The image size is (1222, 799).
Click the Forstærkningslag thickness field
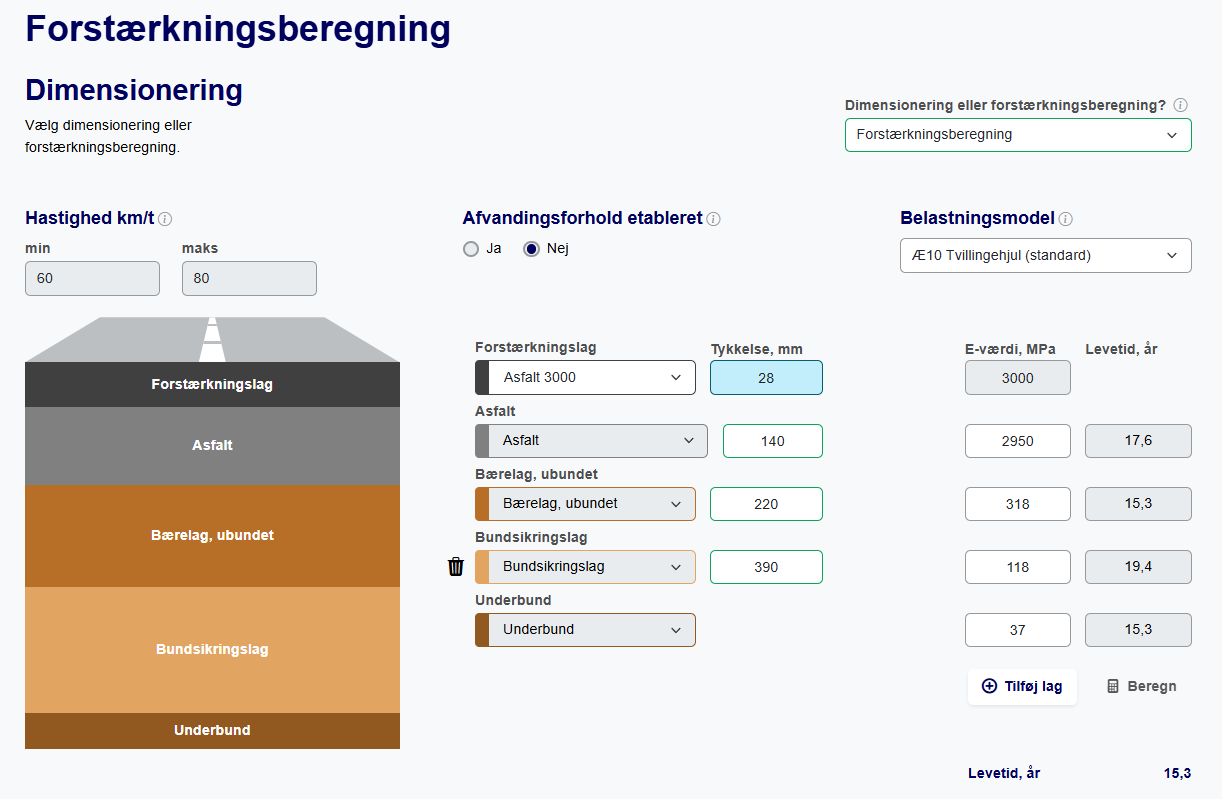(x=766, y=378)
